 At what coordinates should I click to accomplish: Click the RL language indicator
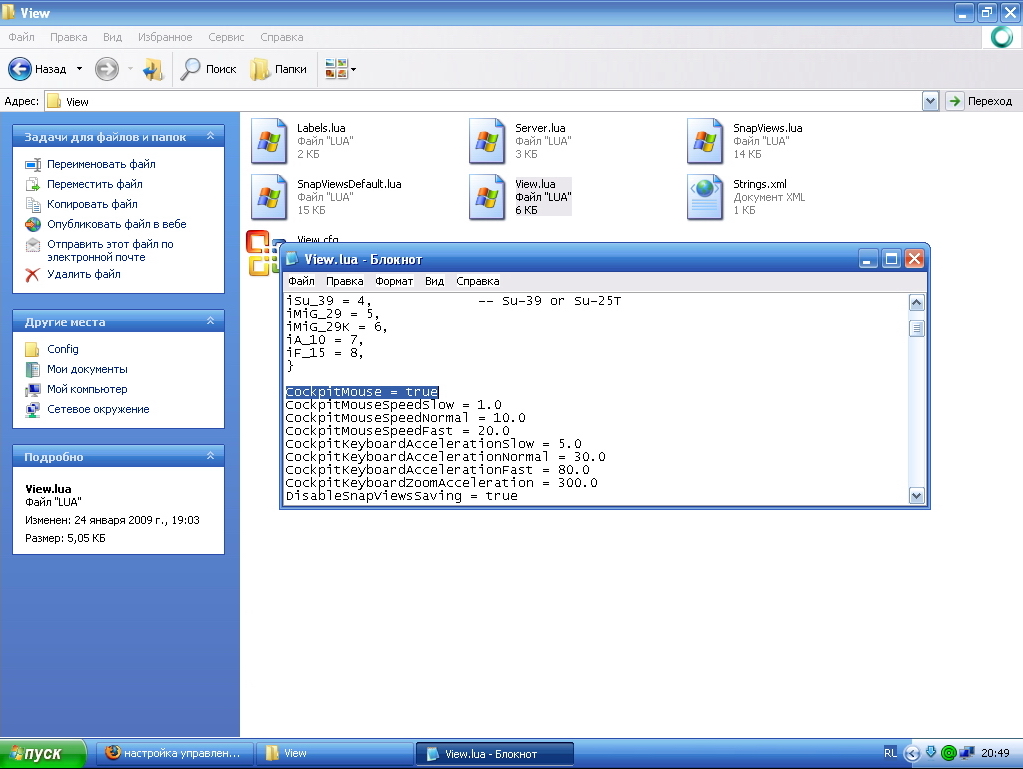pyautogui.click(x=891, y=753)
